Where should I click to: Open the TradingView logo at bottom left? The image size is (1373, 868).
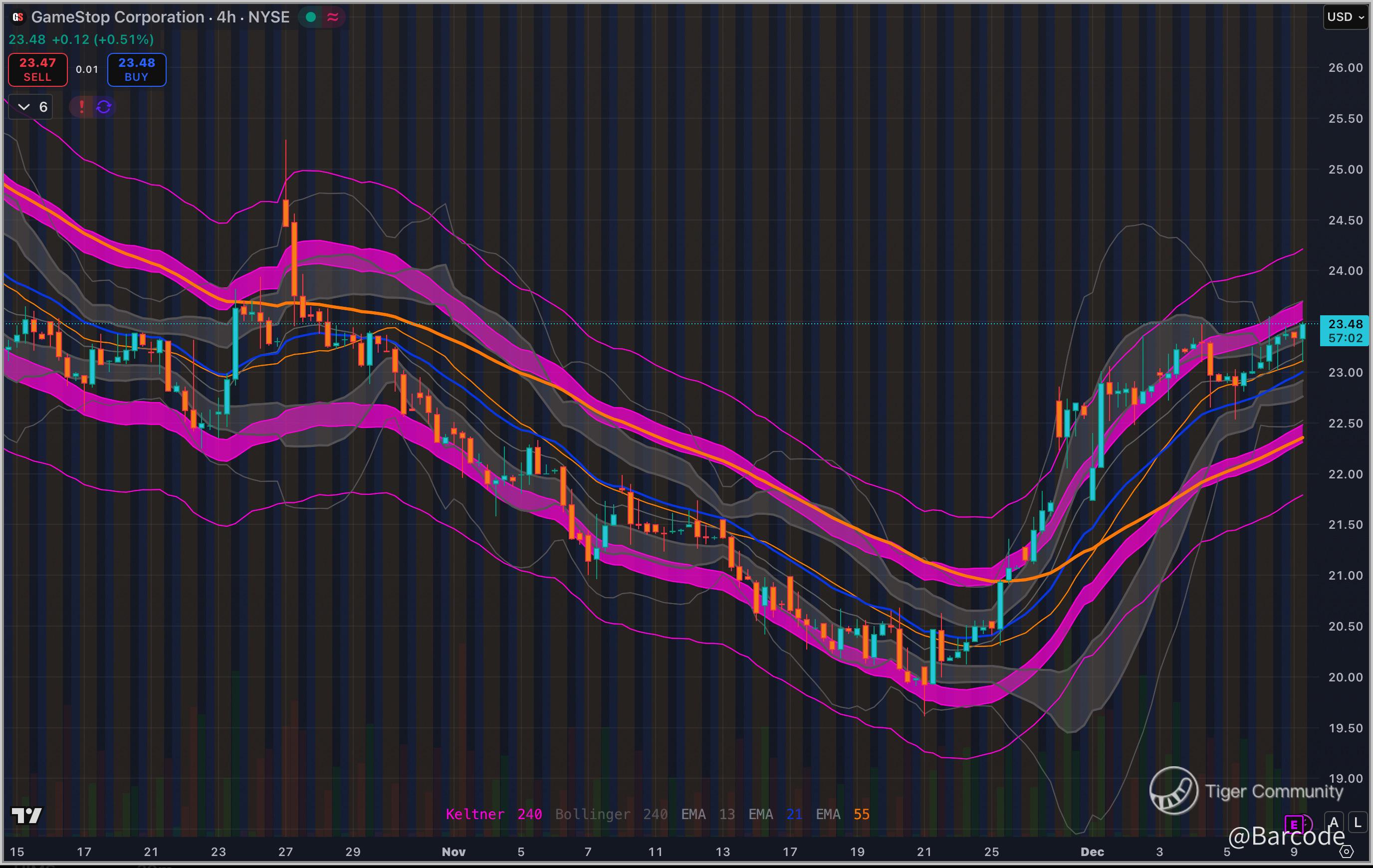pyautogui.click(x=27, y=816)
